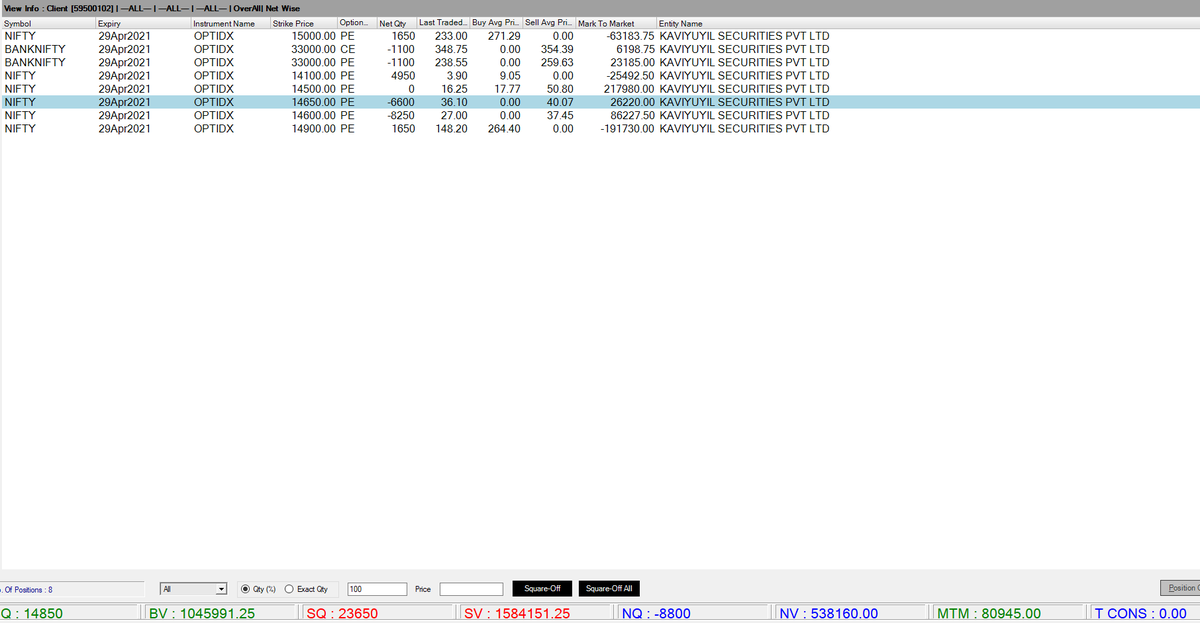
Task: Click the MTM : 80945.00 status field
Action: 1008,613
